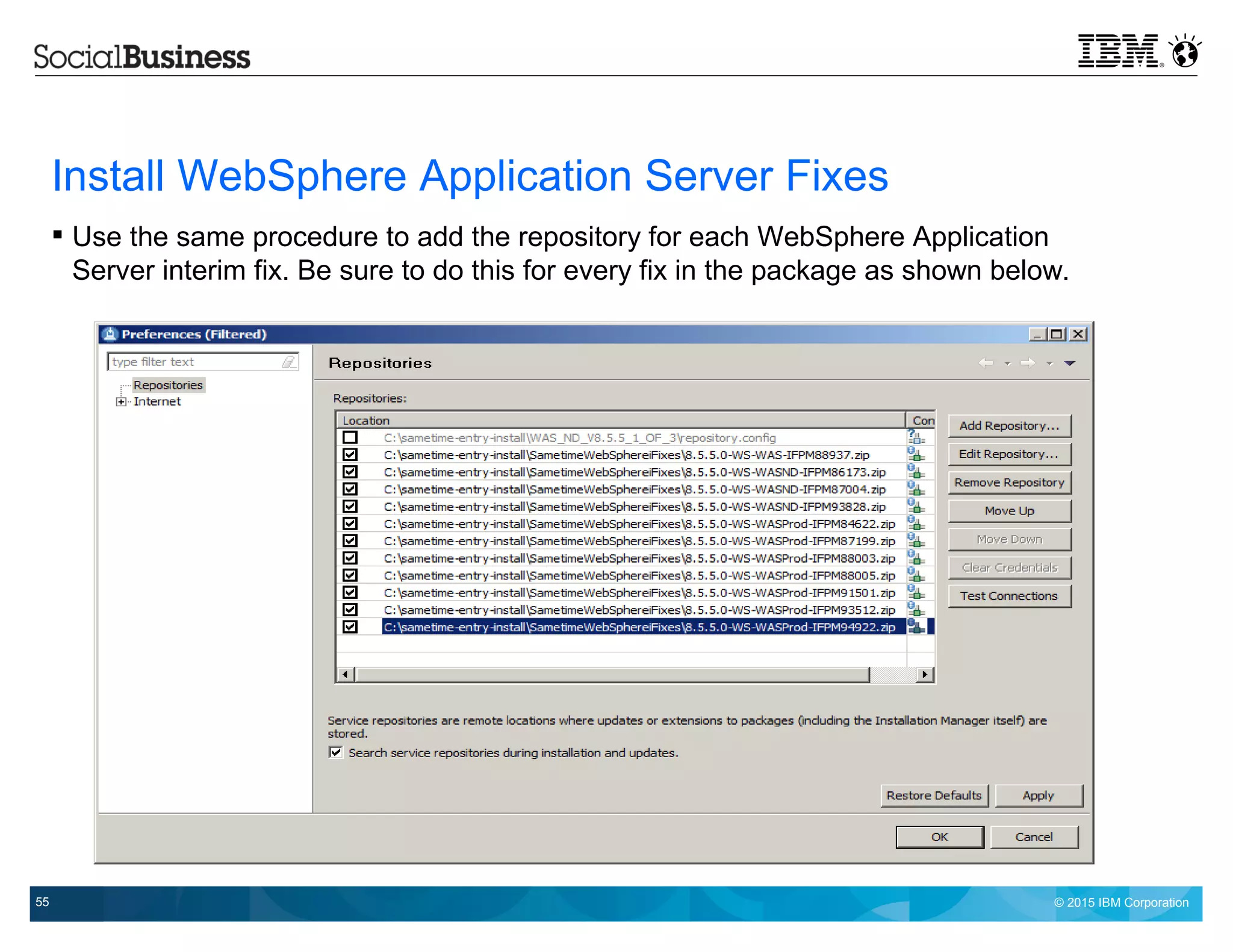Click the connection icon for IFPM88003.zip row
The width and height of the screenshot is (1233, 952).
pos(916,558)
